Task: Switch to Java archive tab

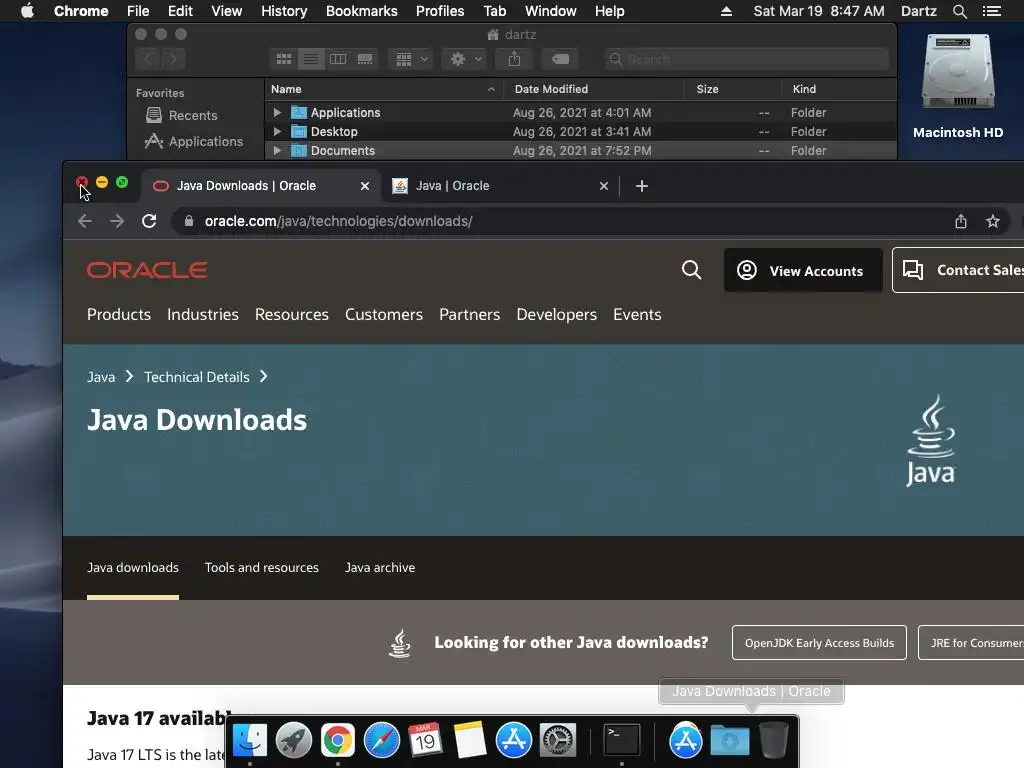Action: coord(380,568)
